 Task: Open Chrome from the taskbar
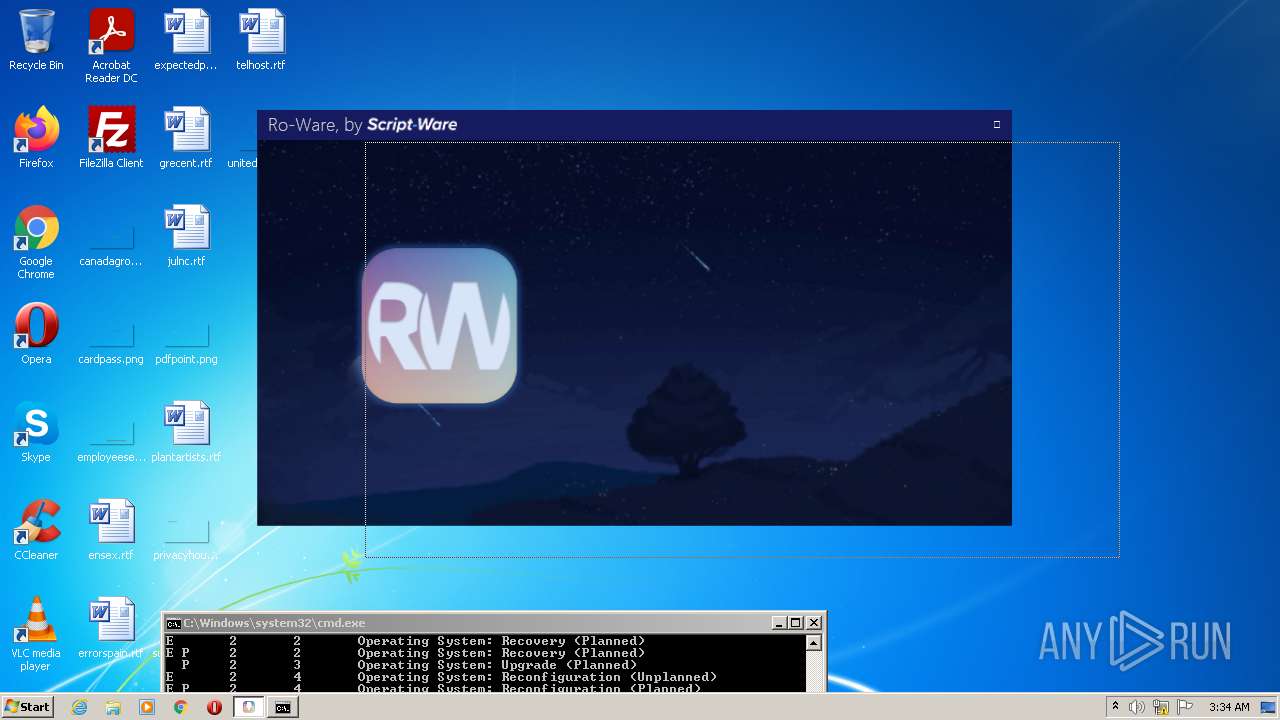click(181, 707)
